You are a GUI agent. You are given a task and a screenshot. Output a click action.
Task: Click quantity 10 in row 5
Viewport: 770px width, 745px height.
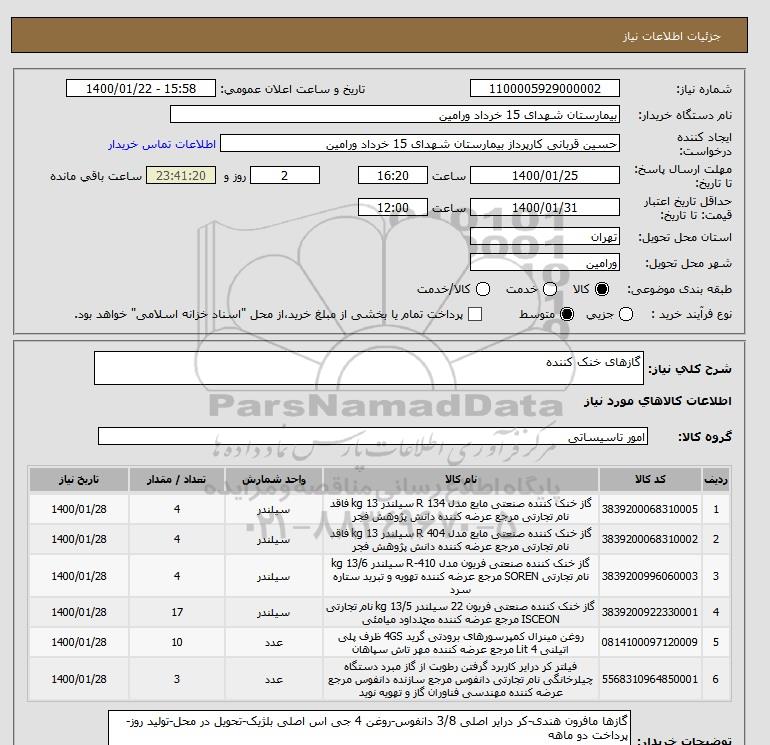tap(177, 642)
